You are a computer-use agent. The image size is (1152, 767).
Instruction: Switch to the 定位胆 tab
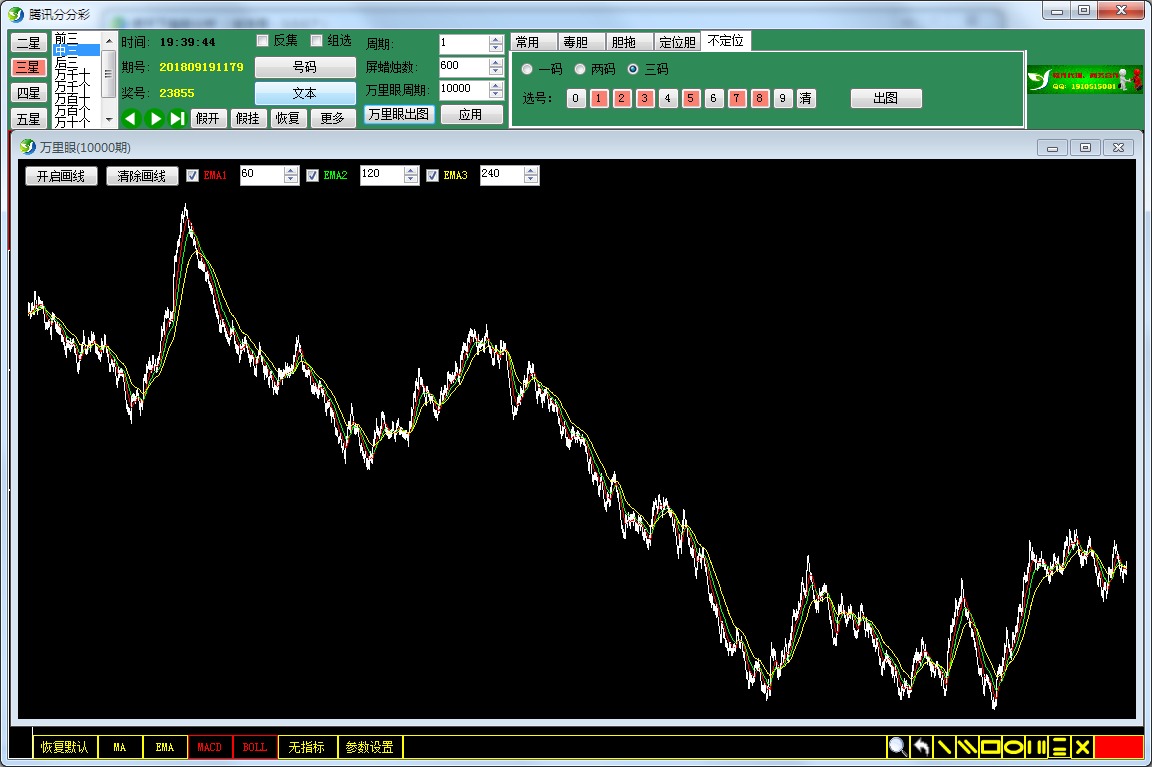677,42
